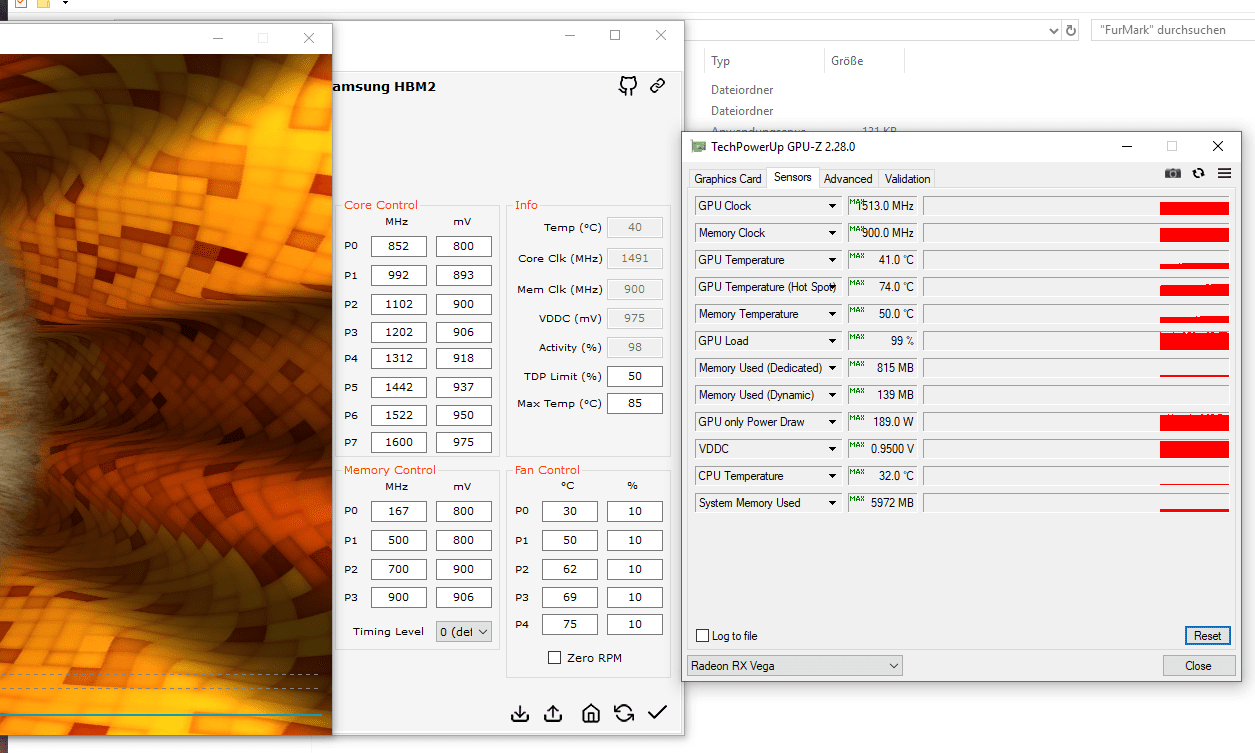This screenshot has height=753, width=1255.
Task: Click the folder icon in Explorer quick access toolbar
Action: click(44, 3)
